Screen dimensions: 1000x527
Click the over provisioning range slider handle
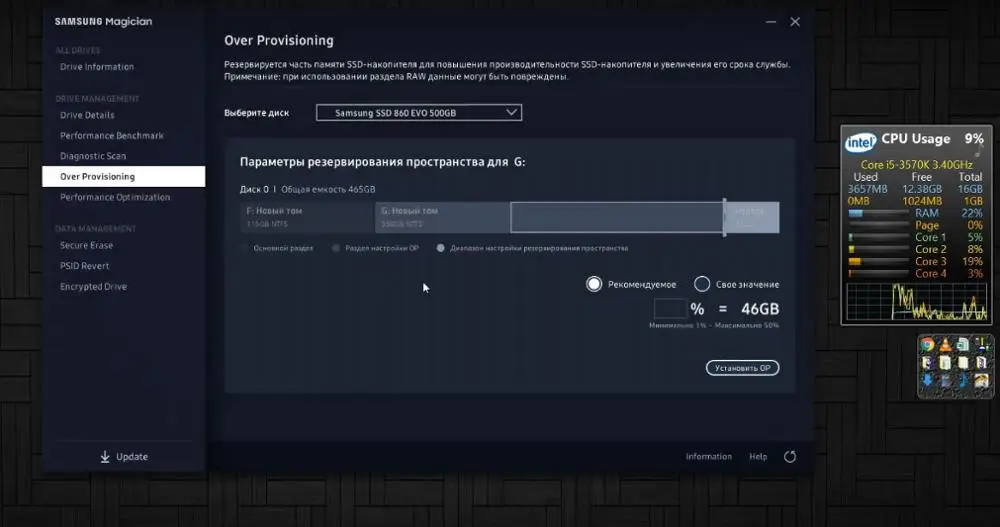(724, 218)
